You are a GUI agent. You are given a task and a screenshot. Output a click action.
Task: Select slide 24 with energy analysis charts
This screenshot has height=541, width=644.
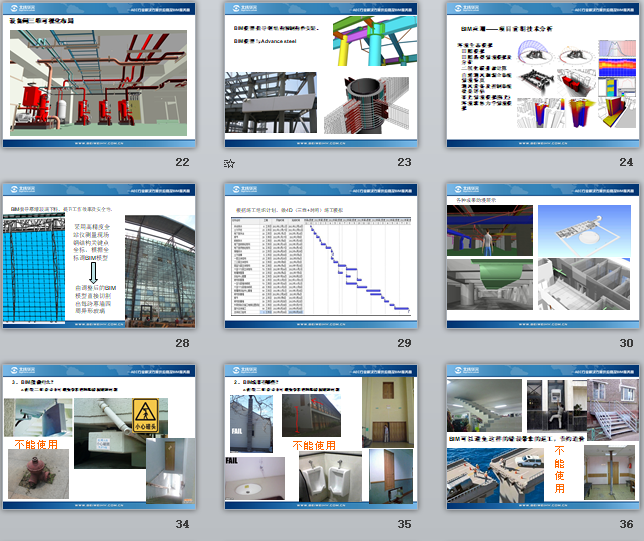click(543, 75)
